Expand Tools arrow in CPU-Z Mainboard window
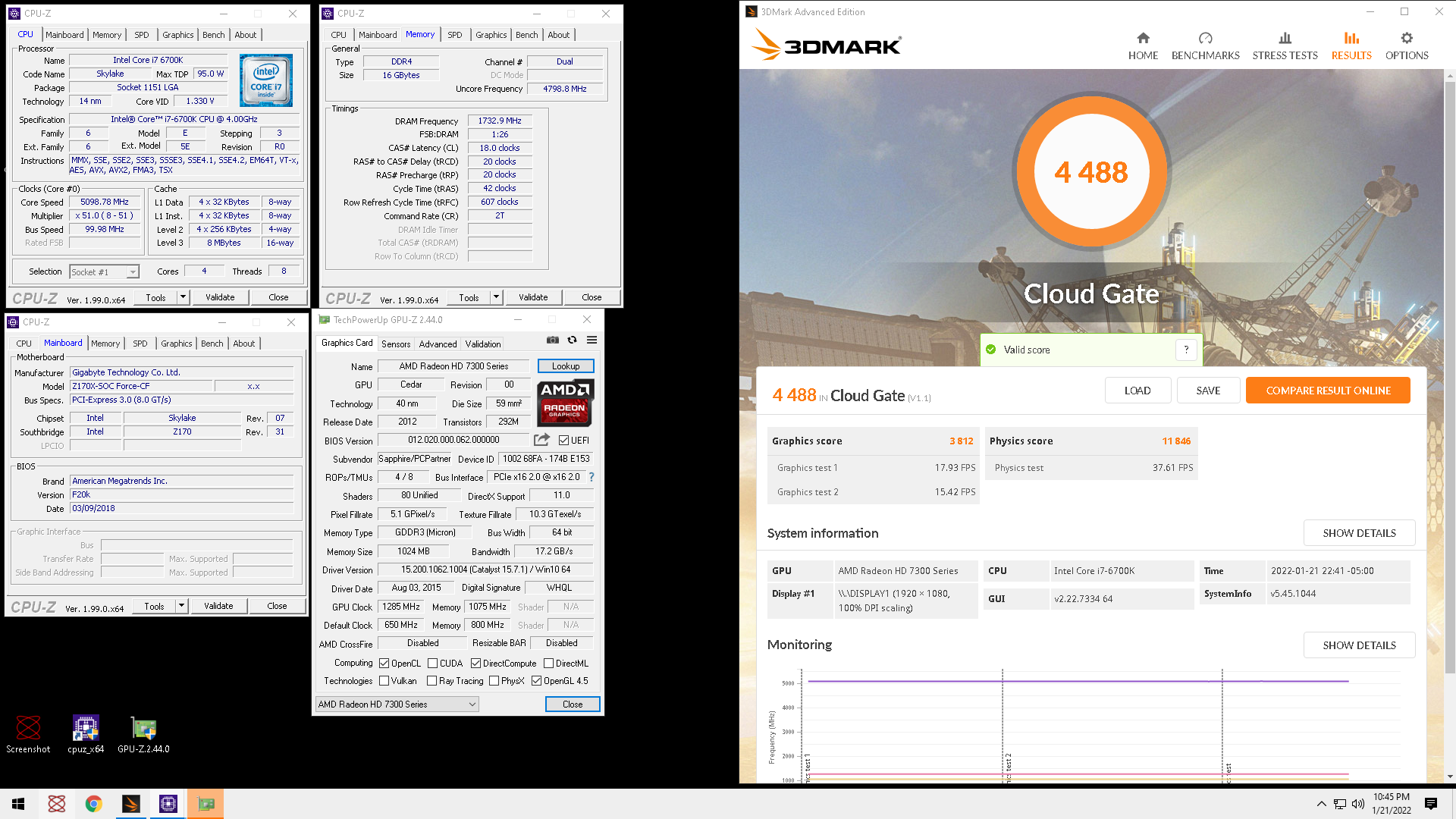Image resolution: width=1456 pixels, height=819 pixels. coord(181,606)
